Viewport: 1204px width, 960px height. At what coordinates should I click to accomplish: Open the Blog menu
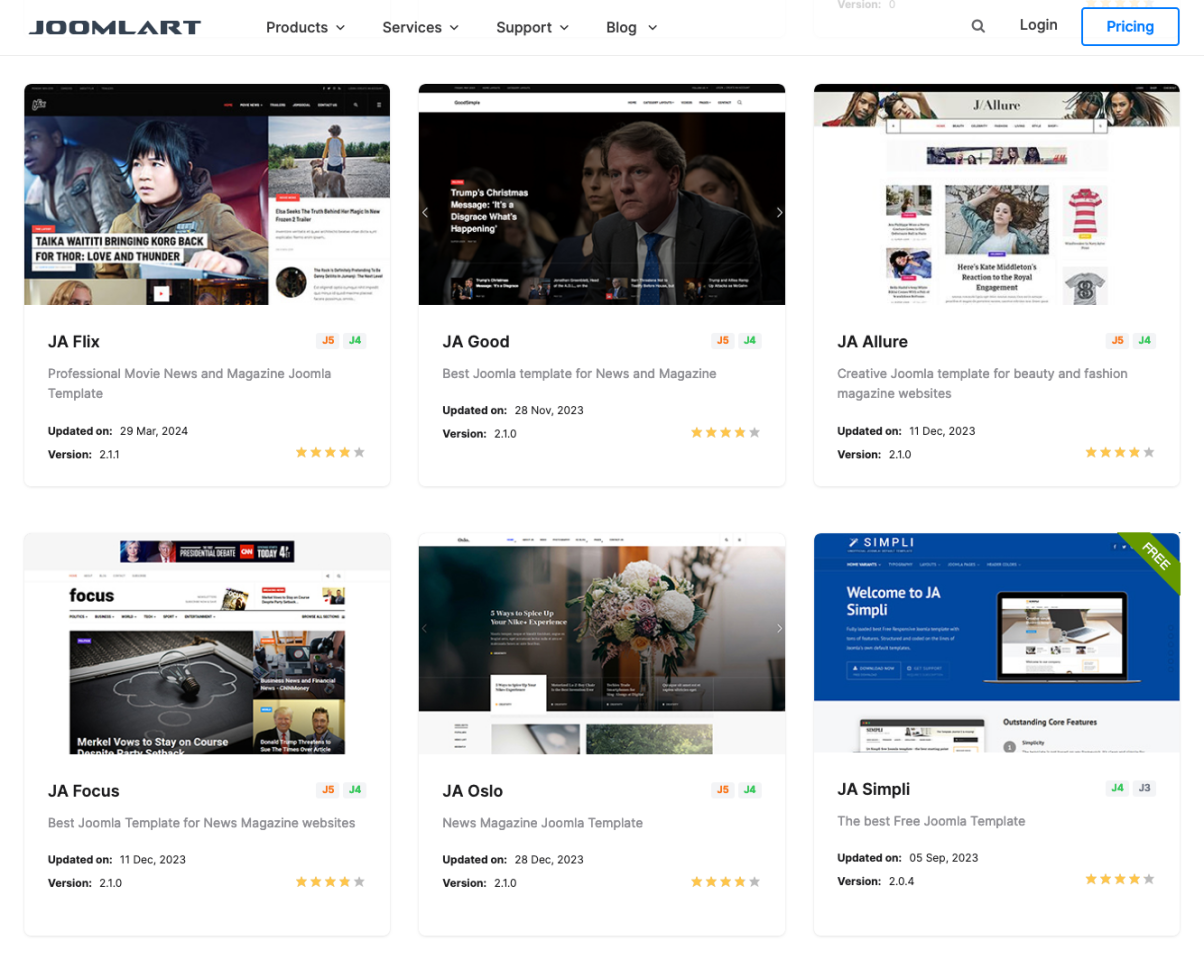click(631, 27)
